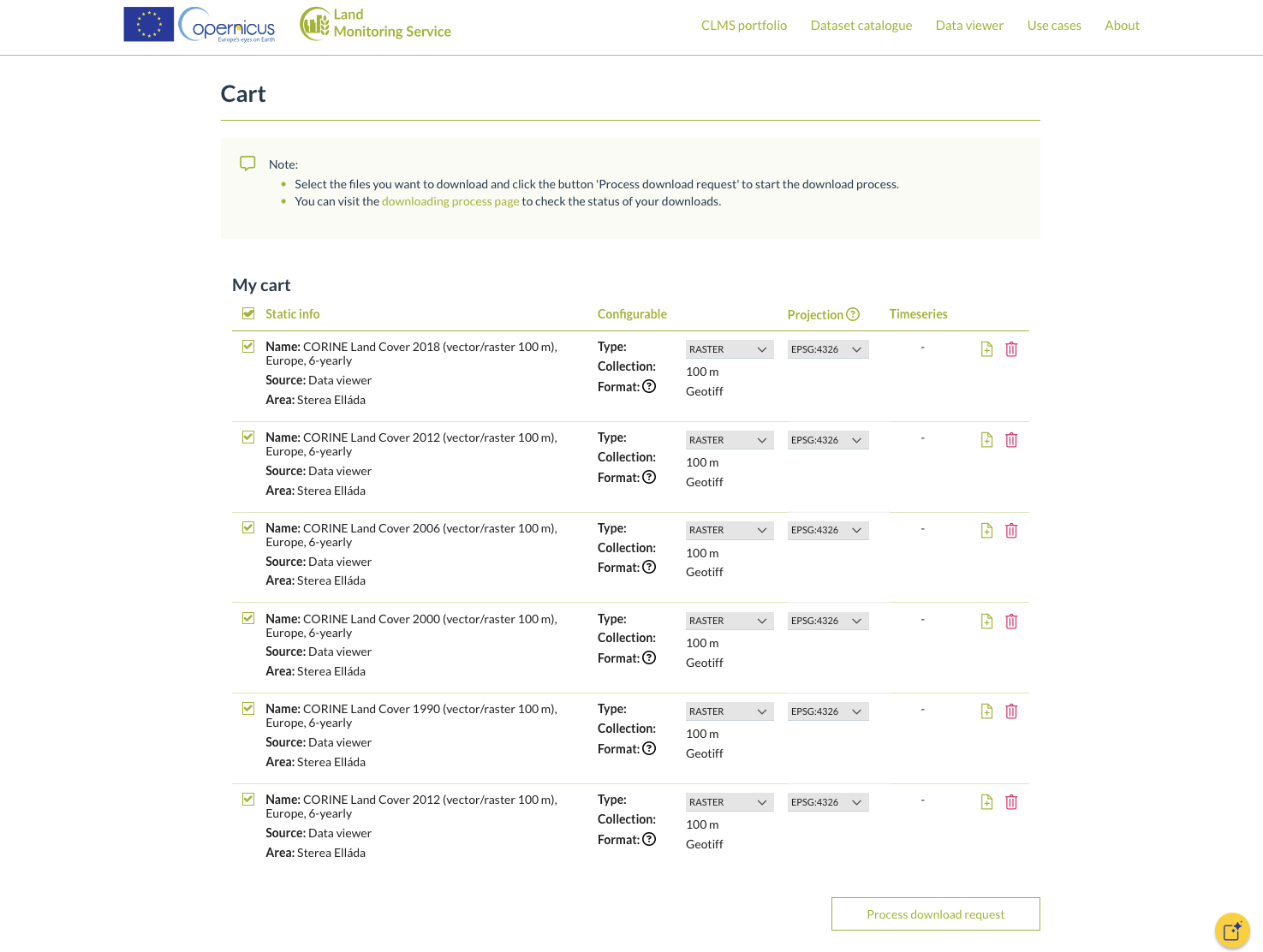Expand the EPSG:4326 projection dropdown for CORINE 2006
1263x952 pixels.
pos(827,531)
